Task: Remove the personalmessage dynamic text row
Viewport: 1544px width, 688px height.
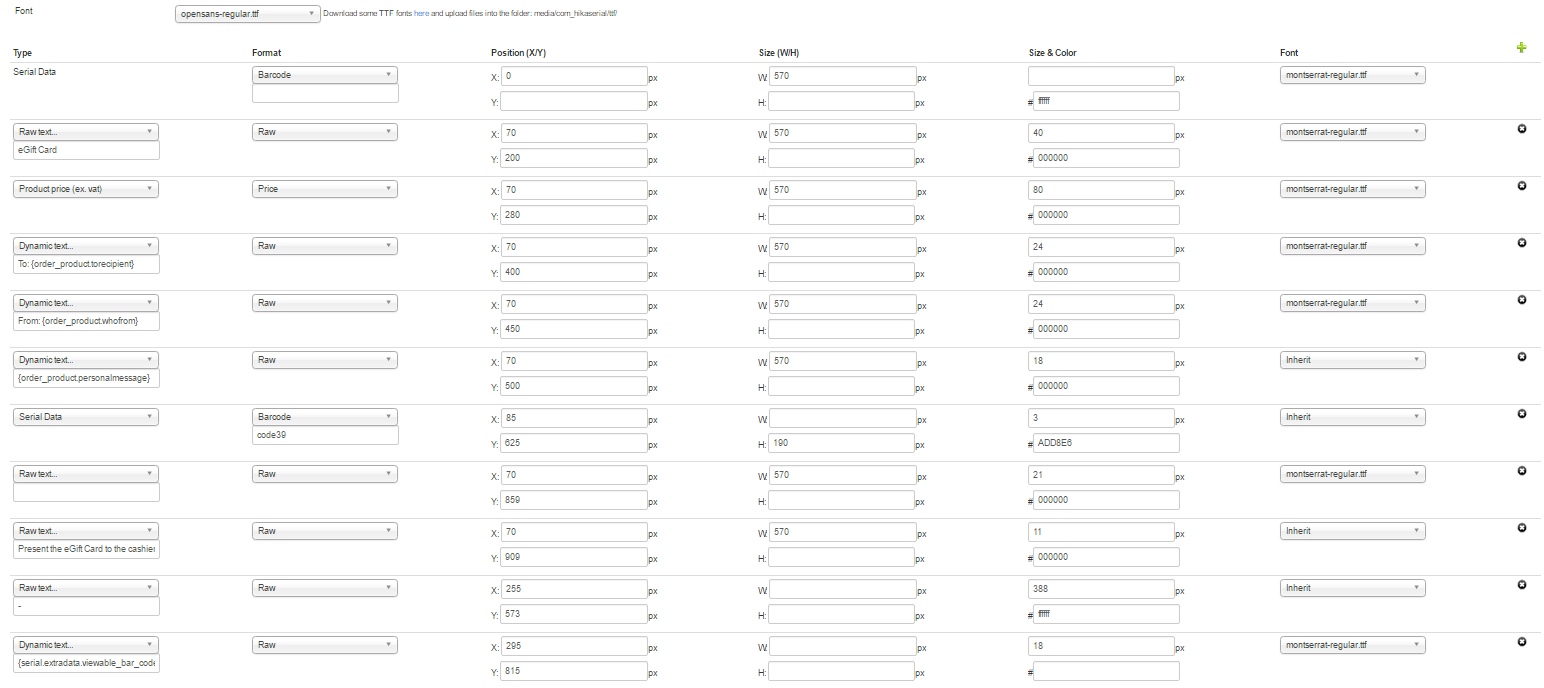Action: pyautogui.click(x=1521, y=357)
